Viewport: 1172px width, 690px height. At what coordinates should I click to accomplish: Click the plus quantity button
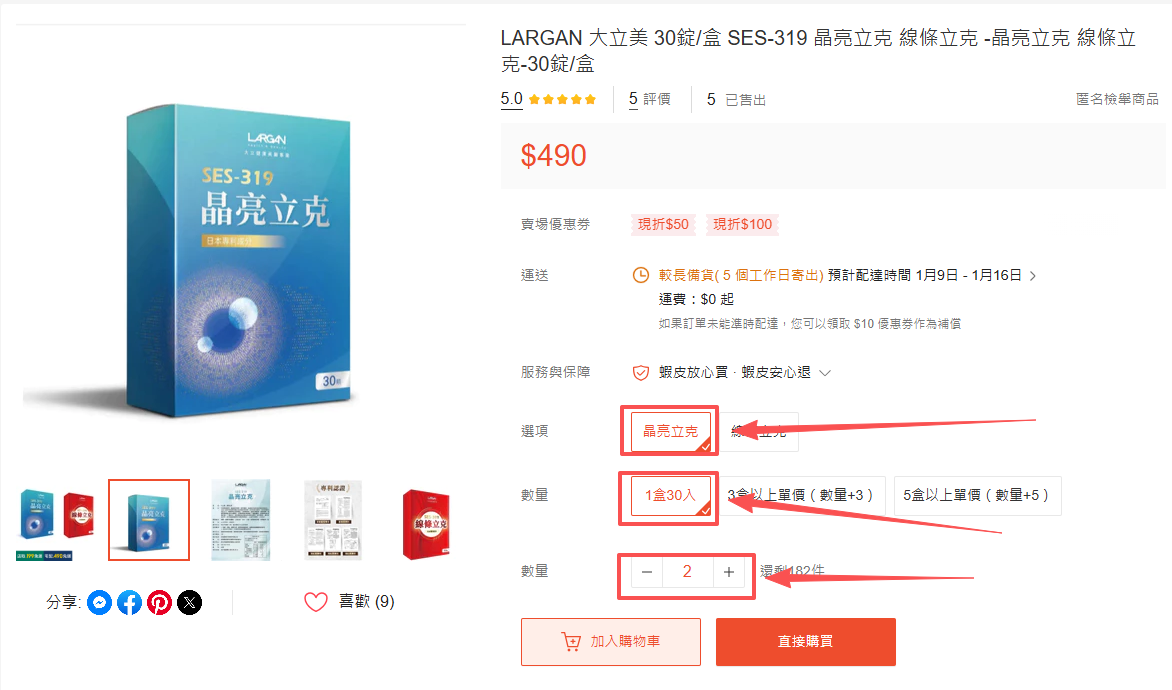(x=729, y=573)
